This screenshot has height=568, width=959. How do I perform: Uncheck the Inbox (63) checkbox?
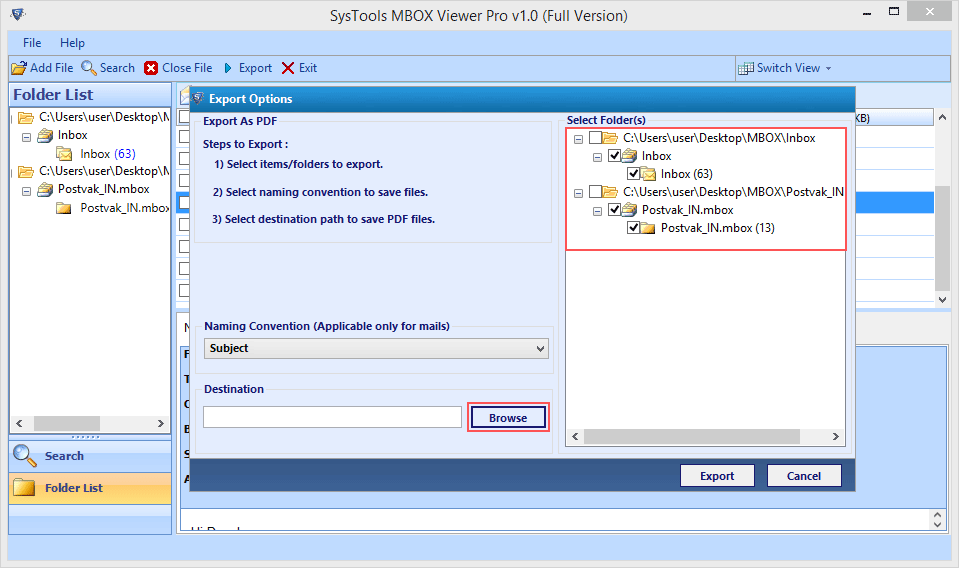[x=634, y=174]
